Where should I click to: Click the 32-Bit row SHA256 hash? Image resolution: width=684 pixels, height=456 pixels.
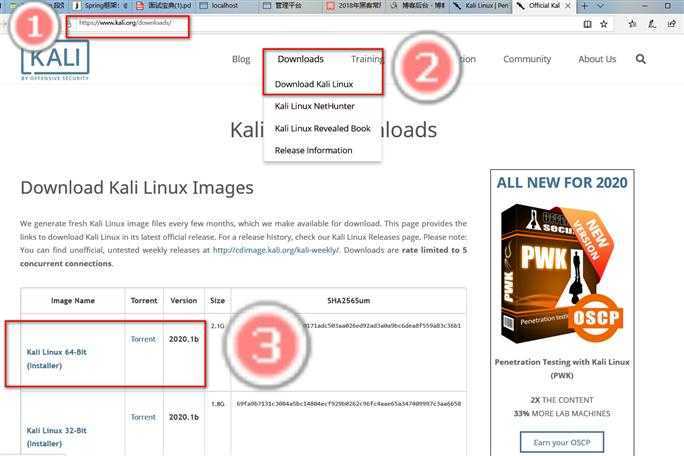click(x=349, y=404)
